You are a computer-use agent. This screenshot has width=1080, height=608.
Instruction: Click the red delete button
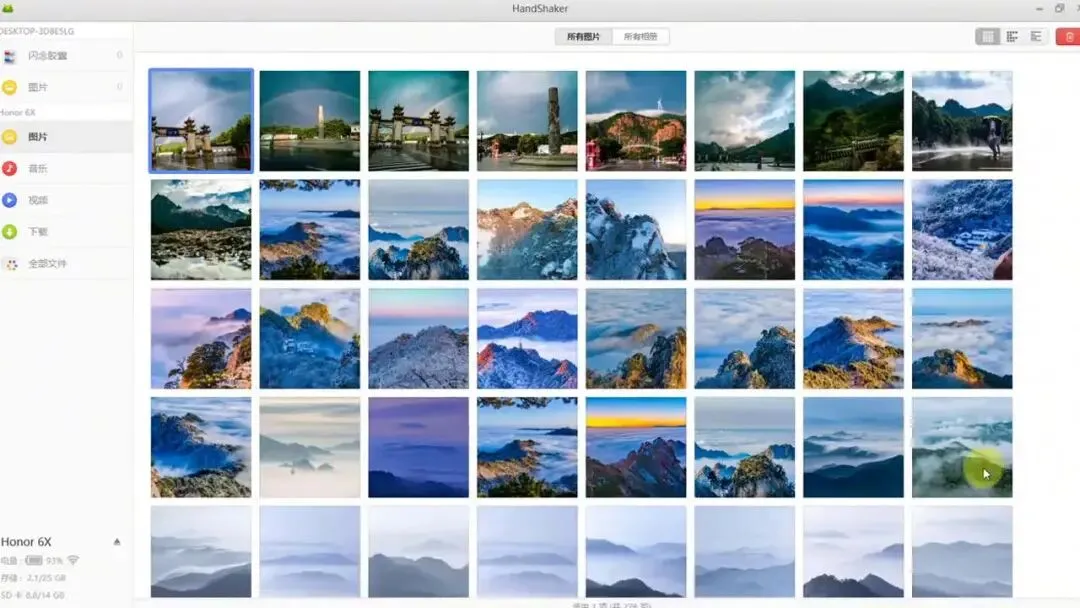[x=1068, y=36]
